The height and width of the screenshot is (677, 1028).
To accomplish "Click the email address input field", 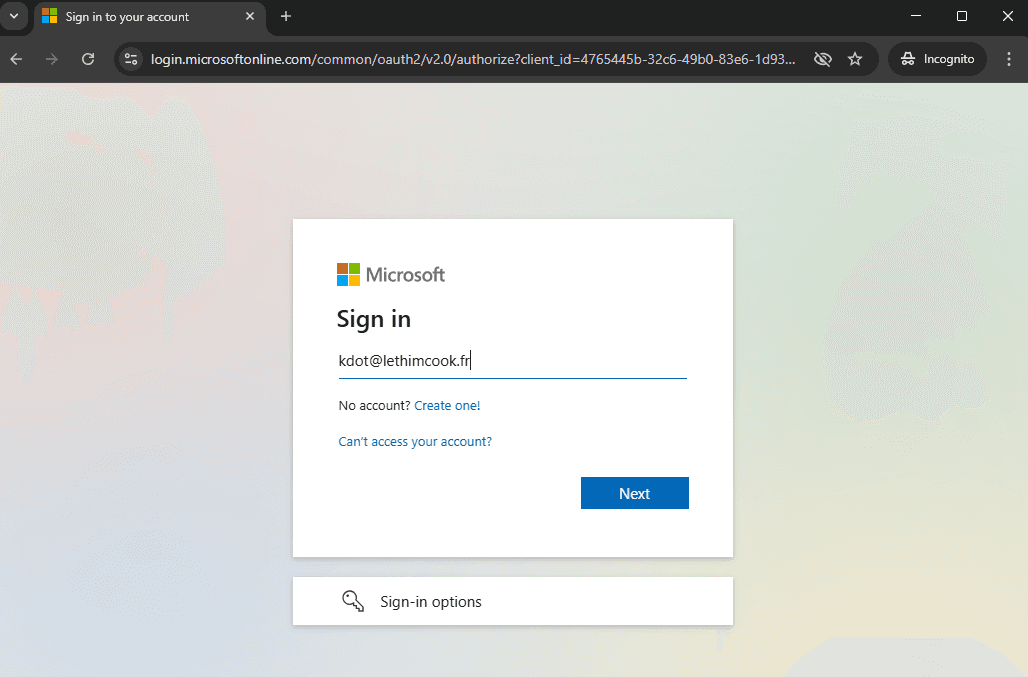I will (x=512, y=362).
